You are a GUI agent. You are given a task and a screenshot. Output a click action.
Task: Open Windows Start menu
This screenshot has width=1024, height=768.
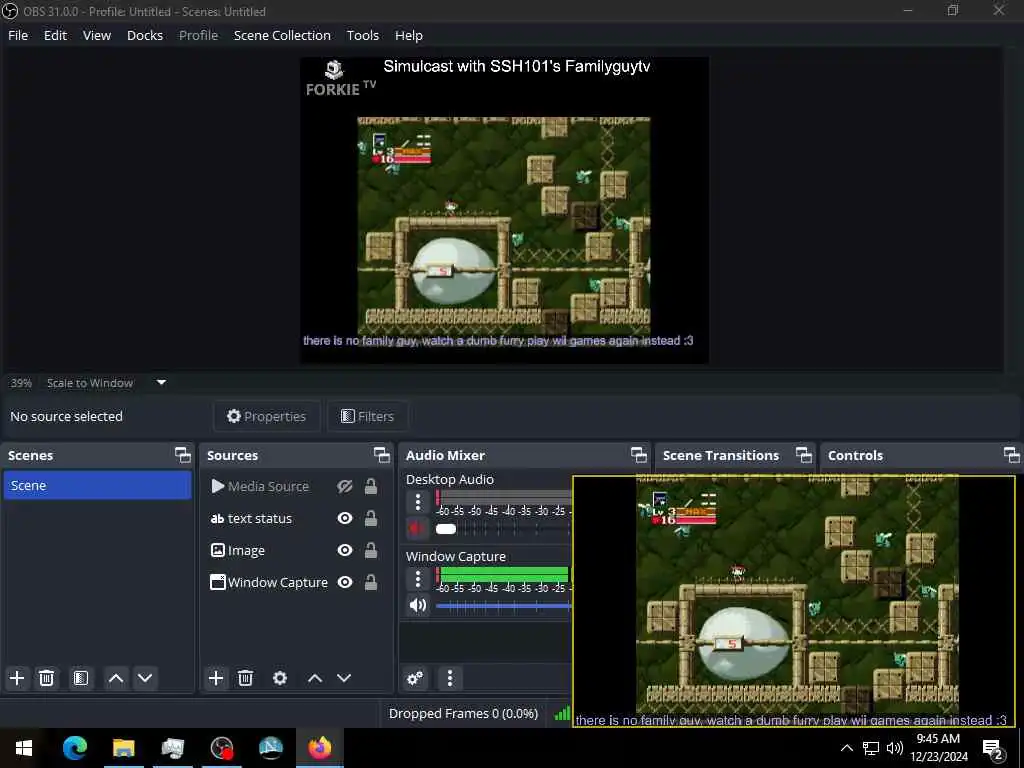(x=24, y=748)
